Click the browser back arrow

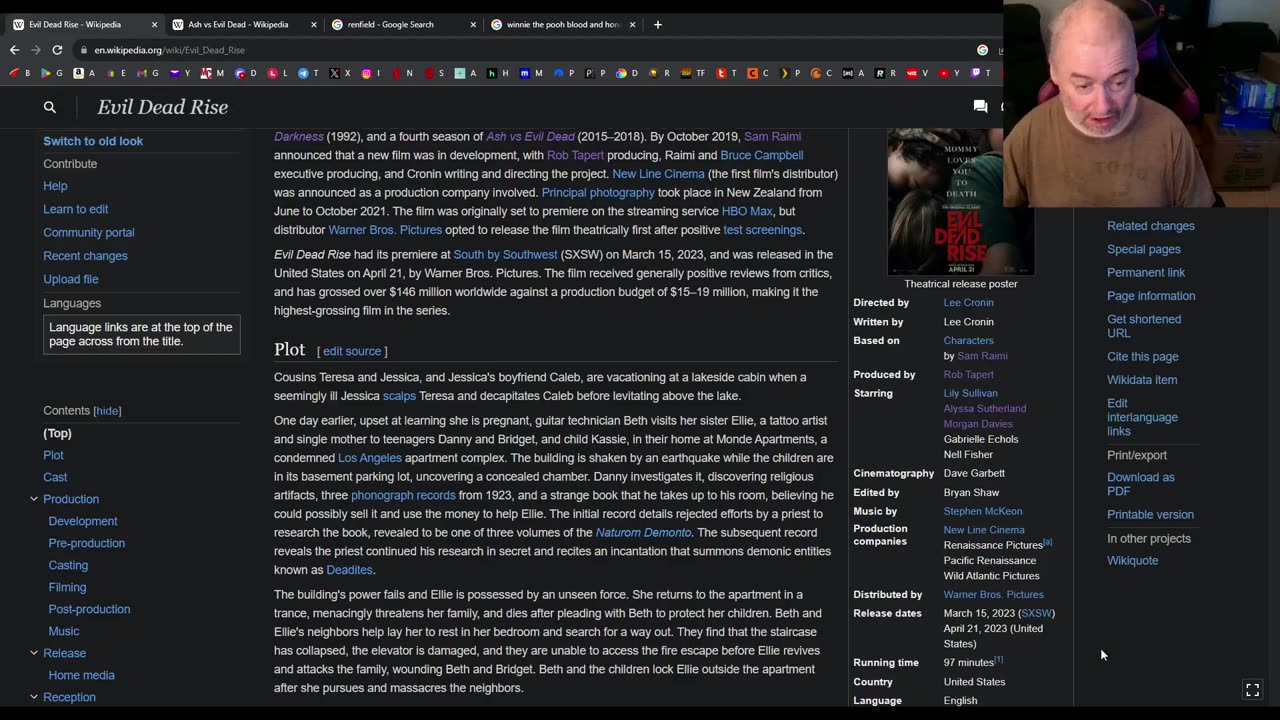[14, 50]
